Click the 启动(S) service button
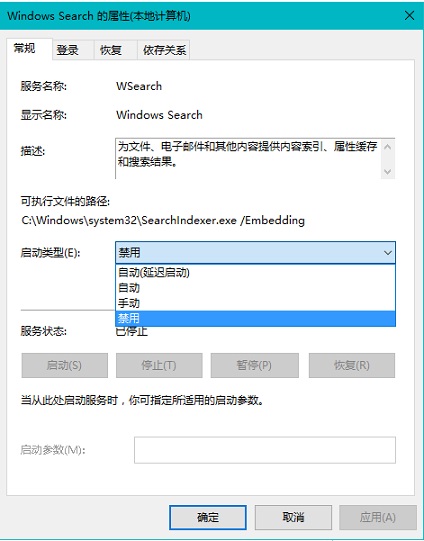Viewport: 424px width, 541px height. 65,365
